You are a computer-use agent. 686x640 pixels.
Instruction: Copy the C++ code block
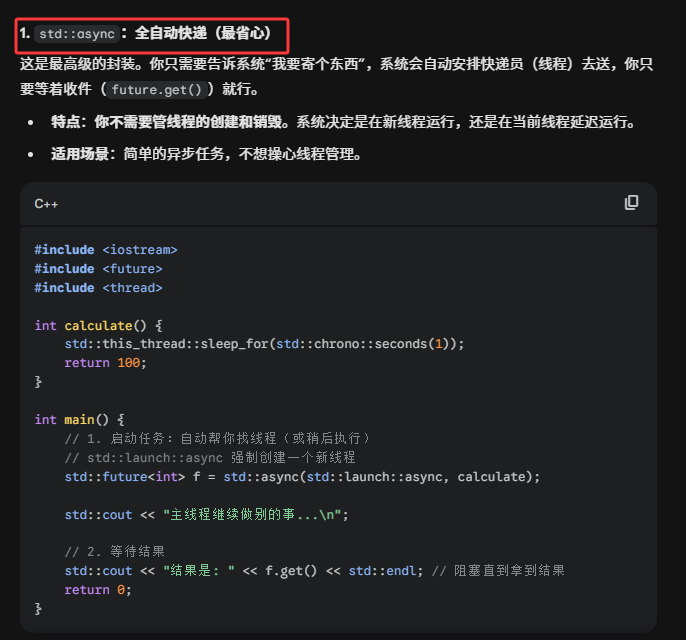(631, 203)
